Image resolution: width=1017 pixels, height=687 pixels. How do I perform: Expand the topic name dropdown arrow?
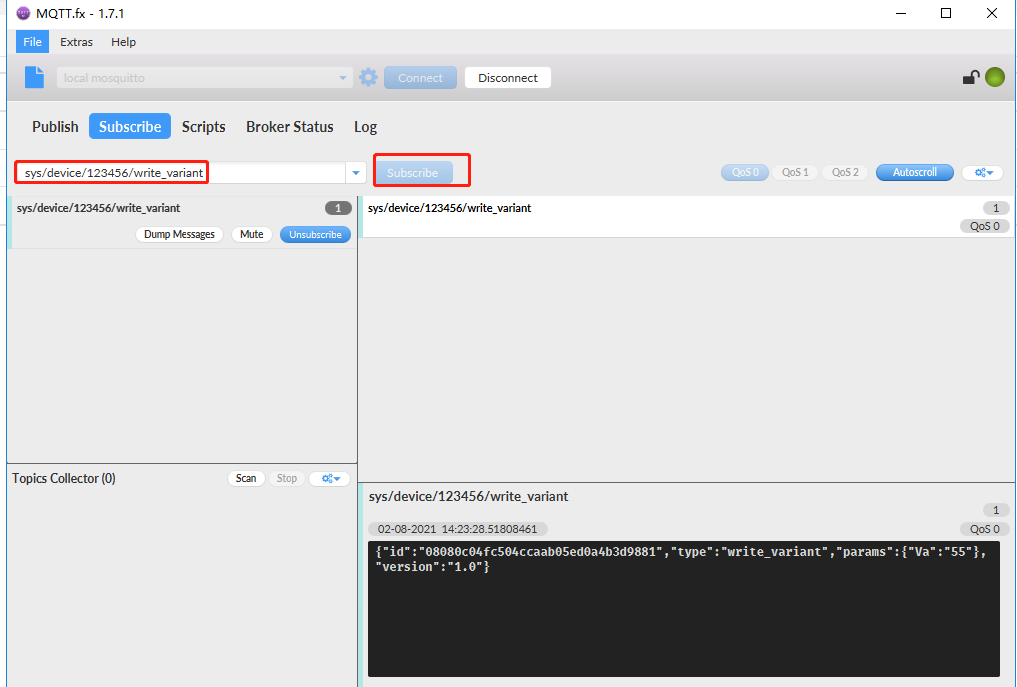coord(355,173)
